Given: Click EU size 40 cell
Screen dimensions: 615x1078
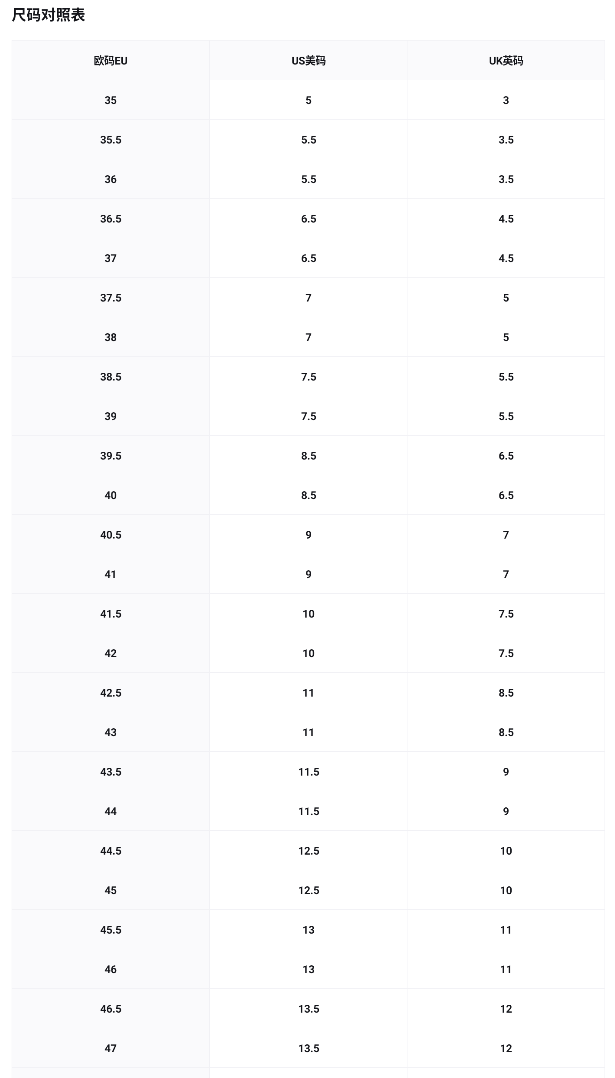Looking at the screenshot, I should (111, 496).
